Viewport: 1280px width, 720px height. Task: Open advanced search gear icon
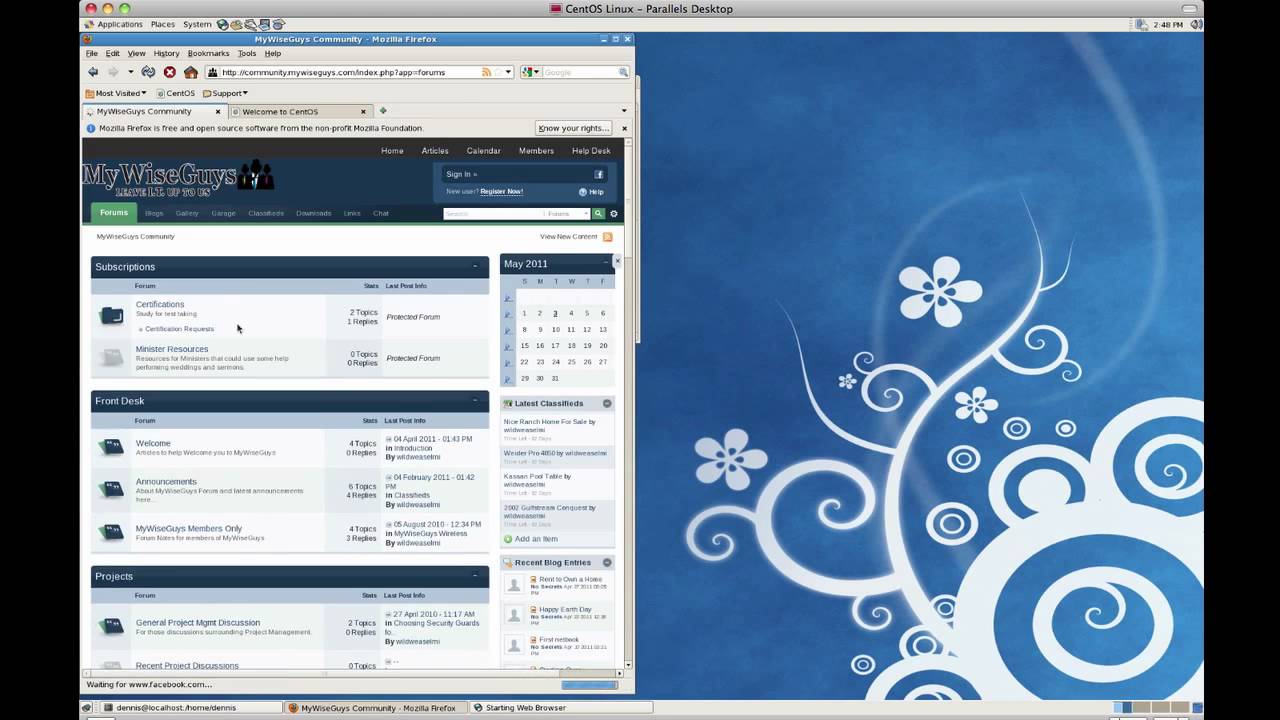pos(614,213)
